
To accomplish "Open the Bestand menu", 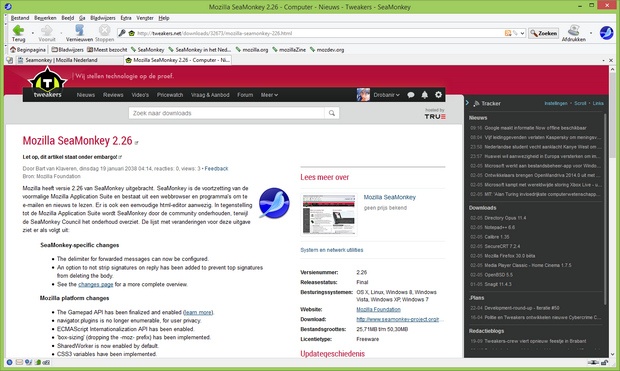I will (20, 18).
